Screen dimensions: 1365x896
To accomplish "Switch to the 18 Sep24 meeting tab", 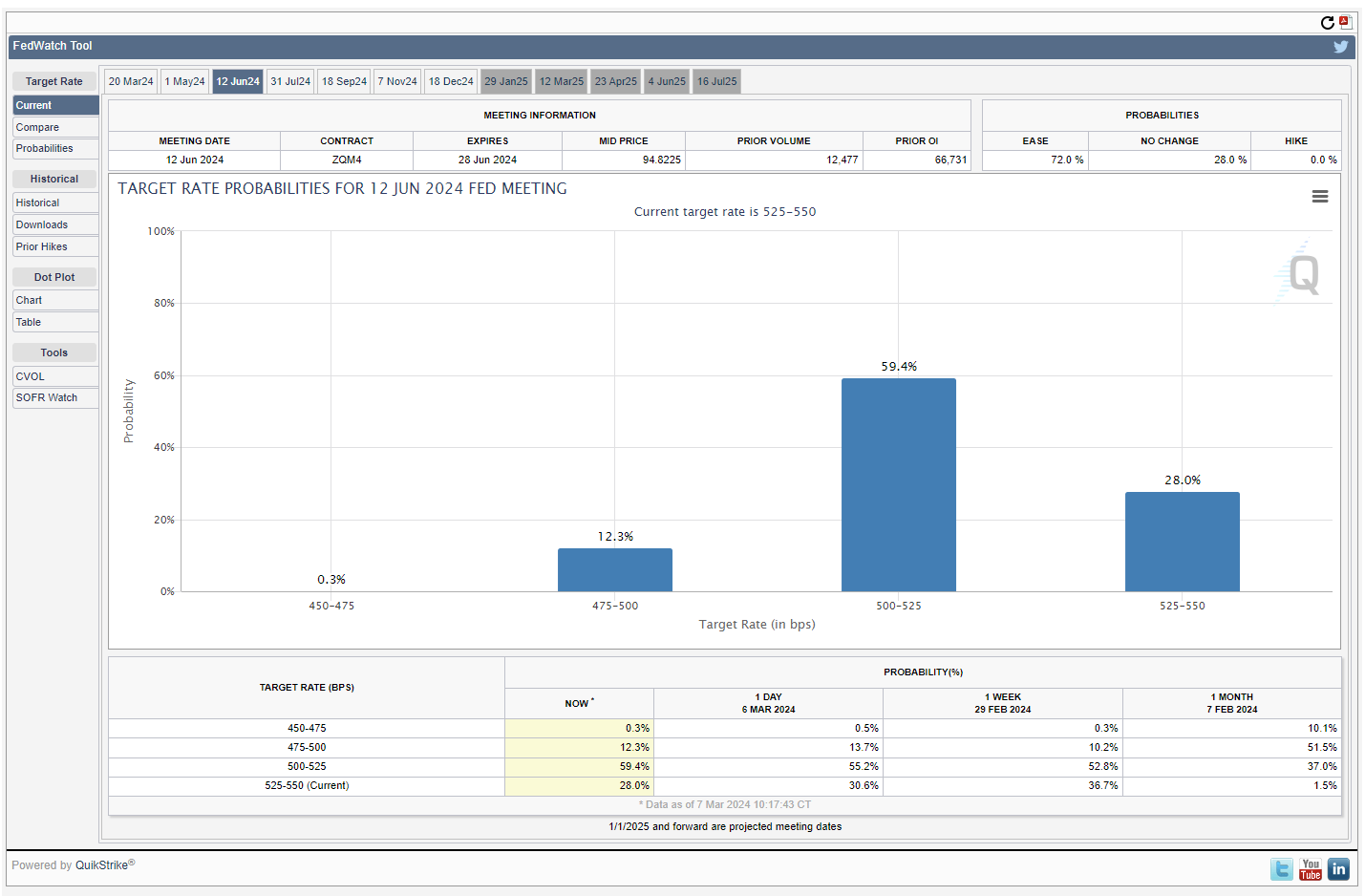I will [344, 81].
